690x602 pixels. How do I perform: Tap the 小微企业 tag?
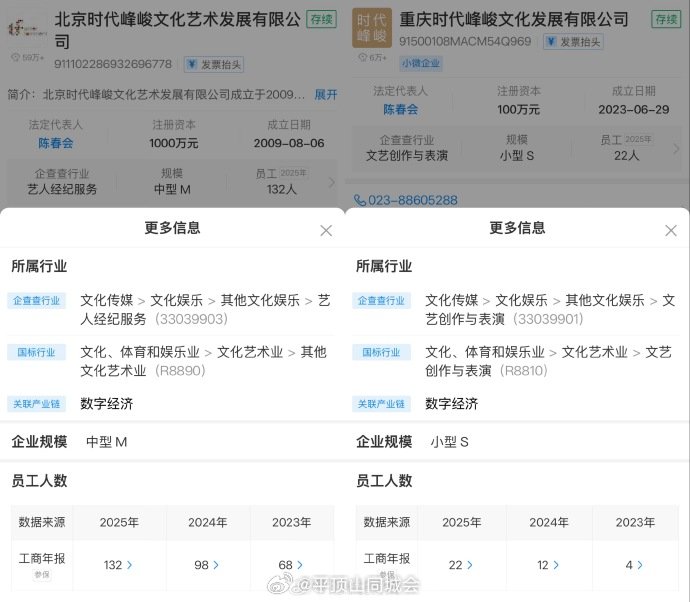(x=421, y=63)
